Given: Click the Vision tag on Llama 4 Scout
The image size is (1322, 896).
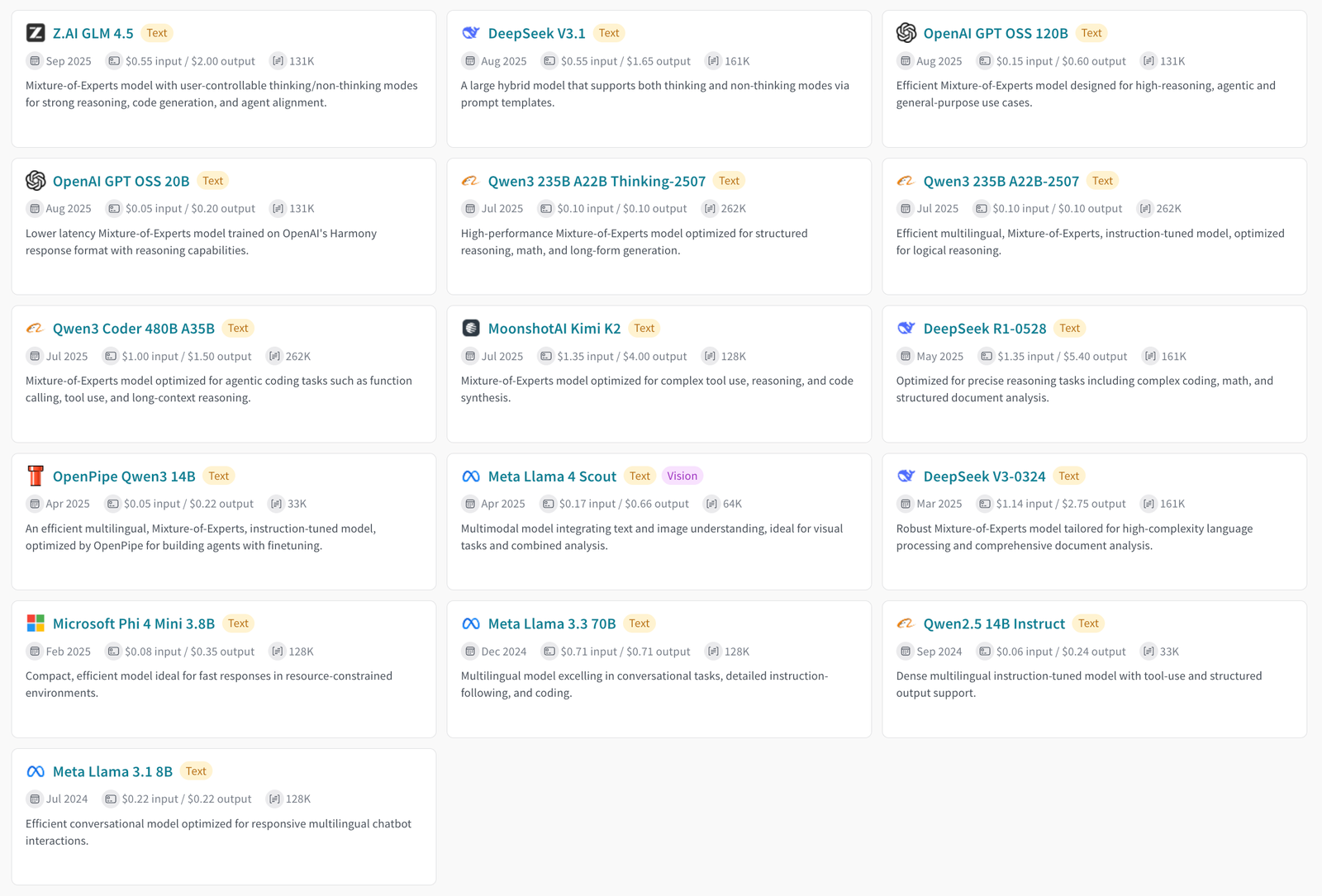Looking at the screenshot, I should point(682,476).
